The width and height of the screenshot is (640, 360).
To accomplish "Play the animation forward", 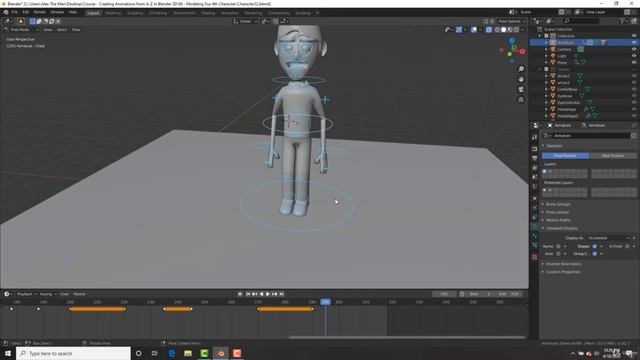I will [x=268, y=294].
